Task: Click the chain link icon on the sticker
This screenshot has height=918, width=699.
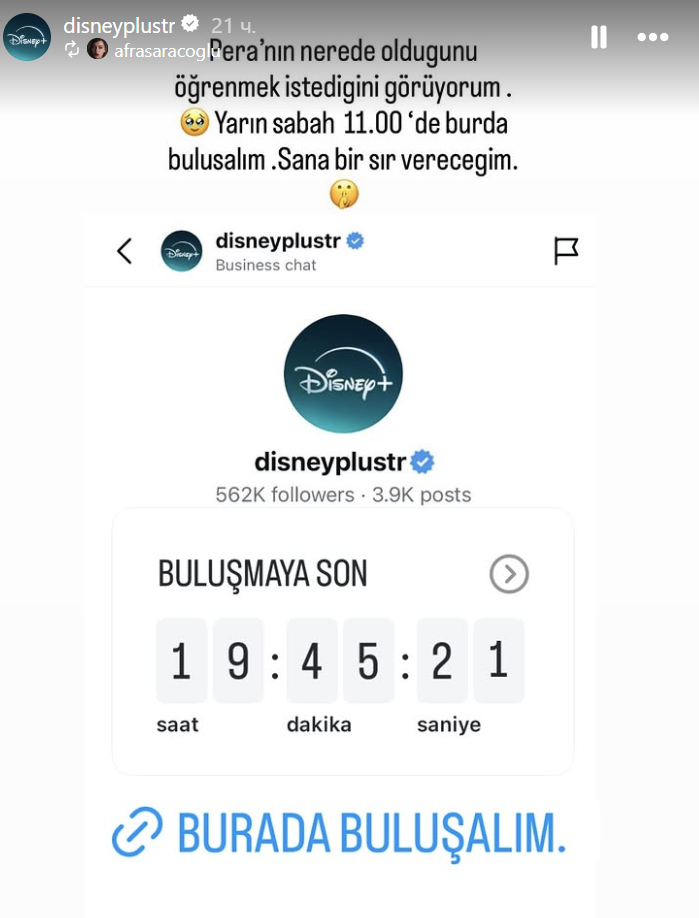Action: click(x=137, y=832)
